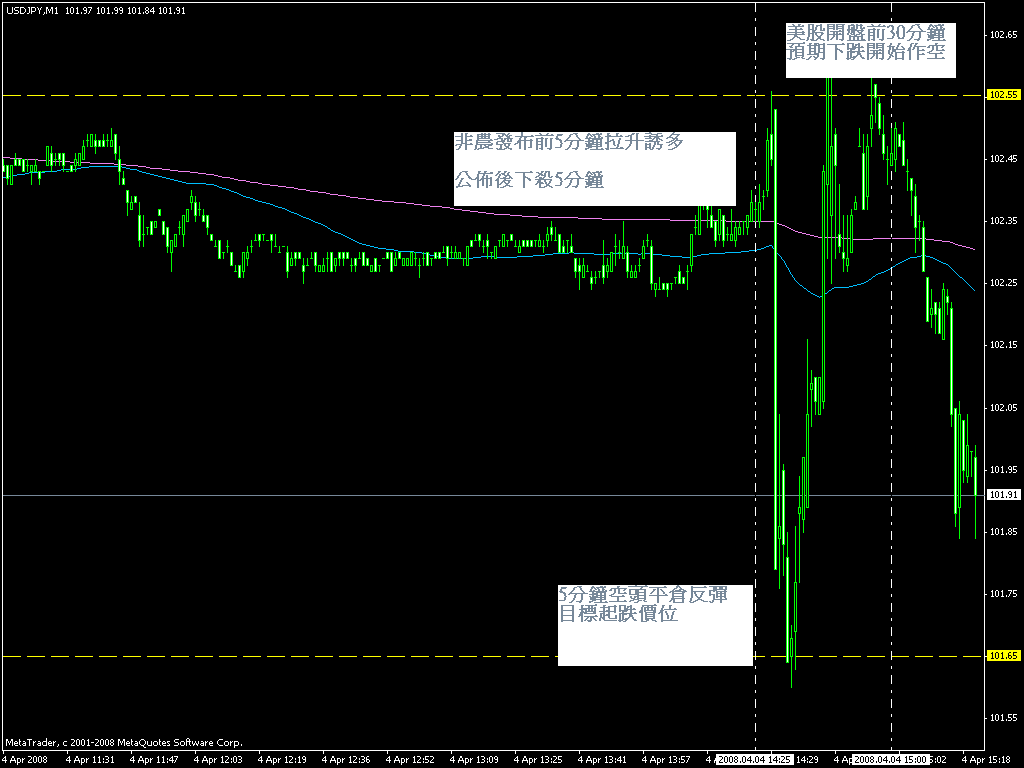1024x768 pixels.
Task: Click the 4 Apr 12:36 time label
Action: pyautogui.click(x=346, y=760)
